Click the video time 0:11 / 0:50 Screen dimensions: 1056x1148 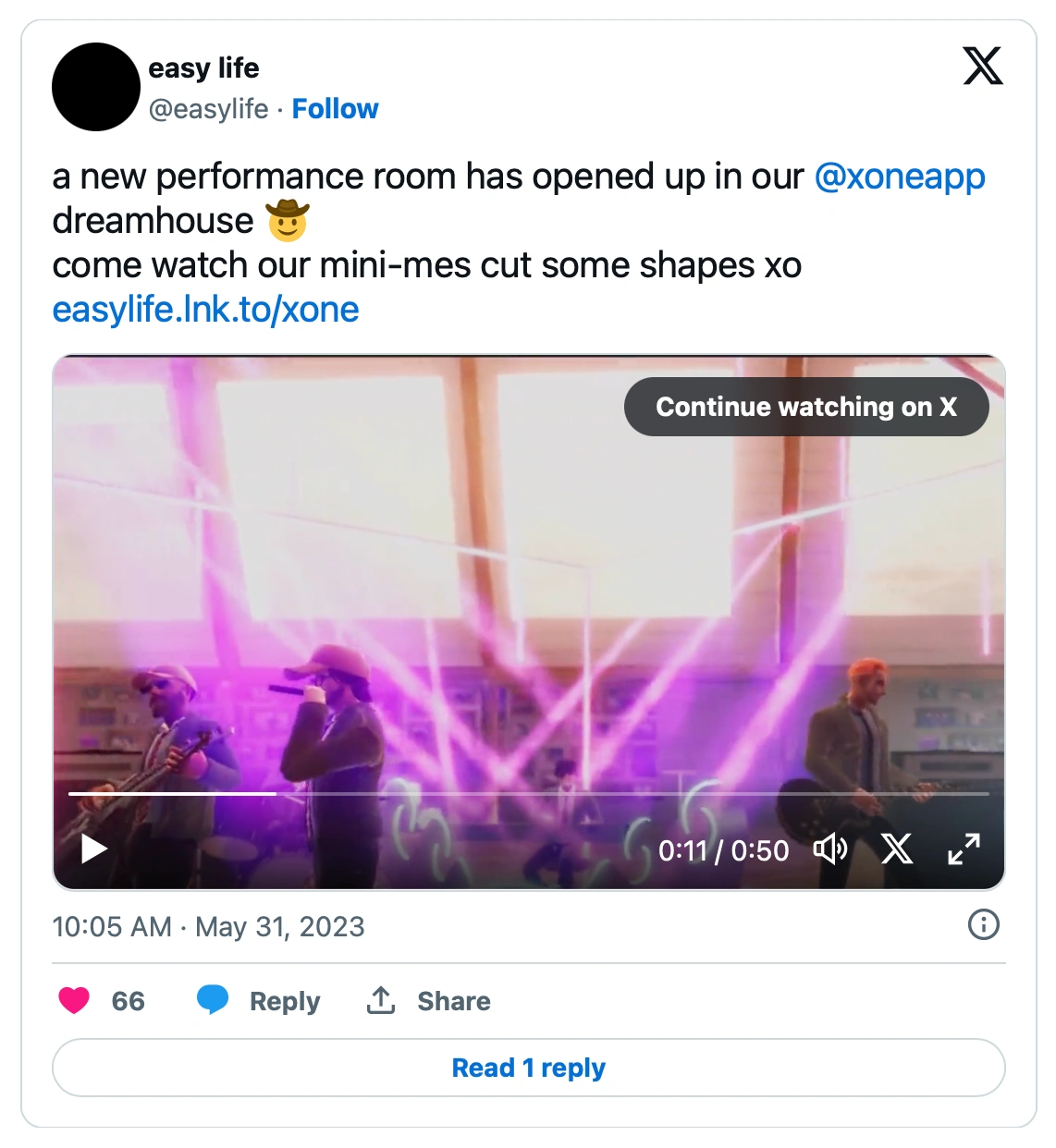(723, 850)
